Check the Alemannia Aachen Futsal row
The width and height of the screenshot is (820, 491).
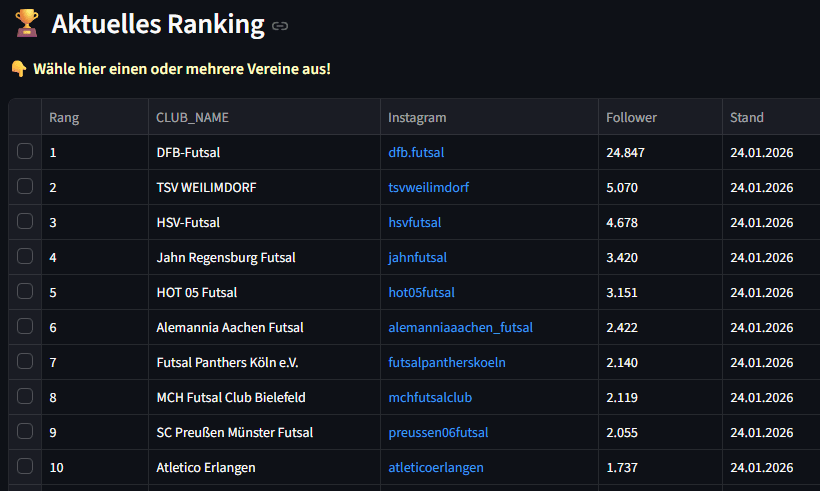tap(25, 327)
